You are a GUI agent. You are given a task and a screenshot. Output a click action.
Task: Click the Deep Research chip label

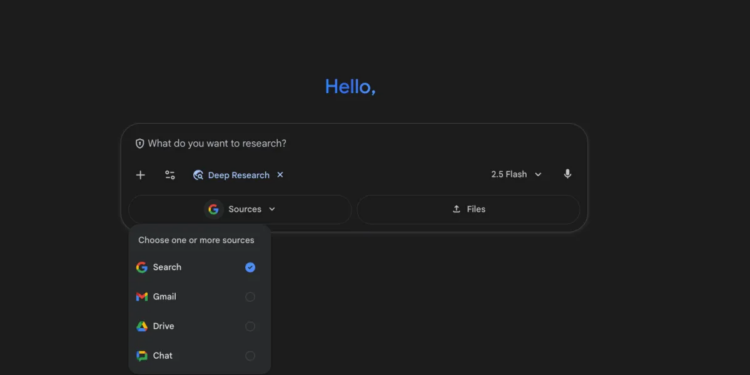(x=239, y=175)
